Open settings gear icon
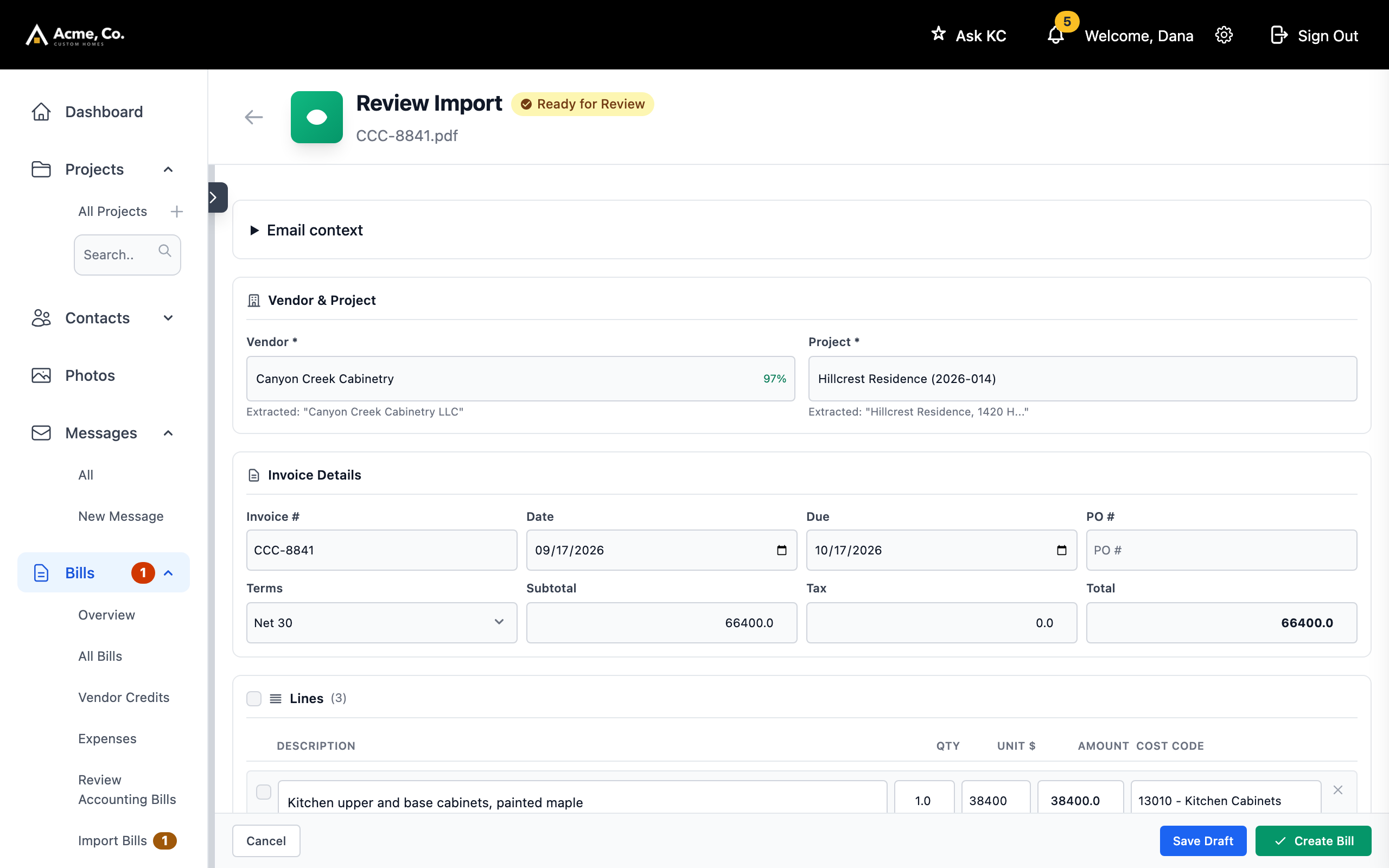Viewport: 1389px width, 868px height. [1224, 35]
